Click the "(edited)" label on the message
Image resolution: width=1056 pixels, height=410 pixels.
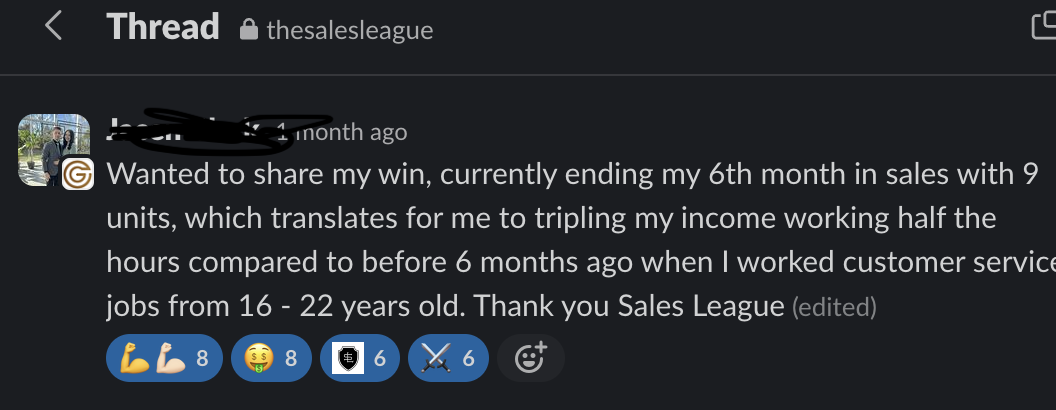[834, 307]
